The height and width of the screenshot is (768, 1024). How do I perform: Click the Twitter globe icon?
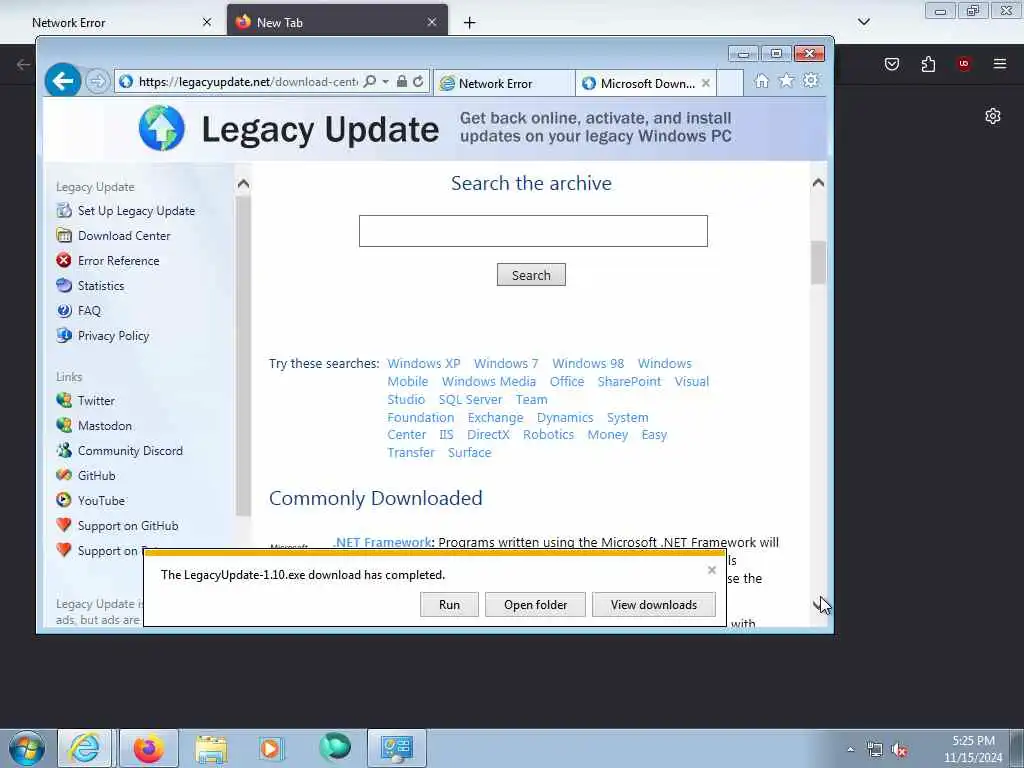coord(64,400)
